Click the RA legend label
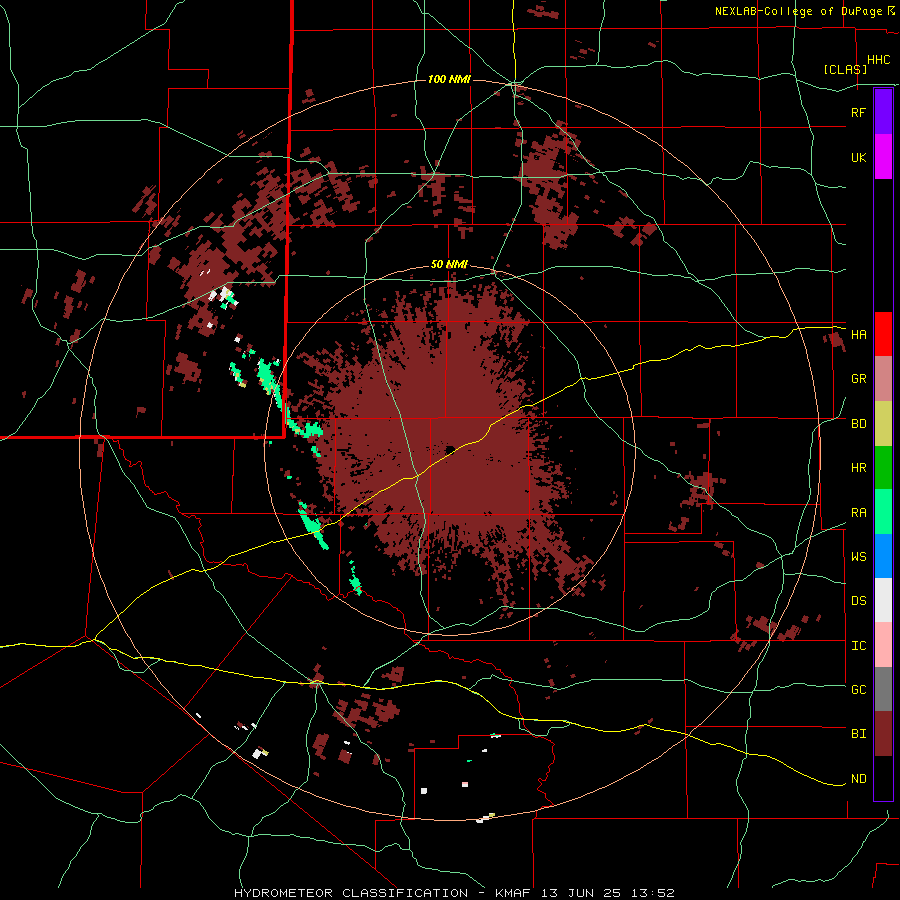The width and height of the screenshot is (900, 900). pos(858,513)
